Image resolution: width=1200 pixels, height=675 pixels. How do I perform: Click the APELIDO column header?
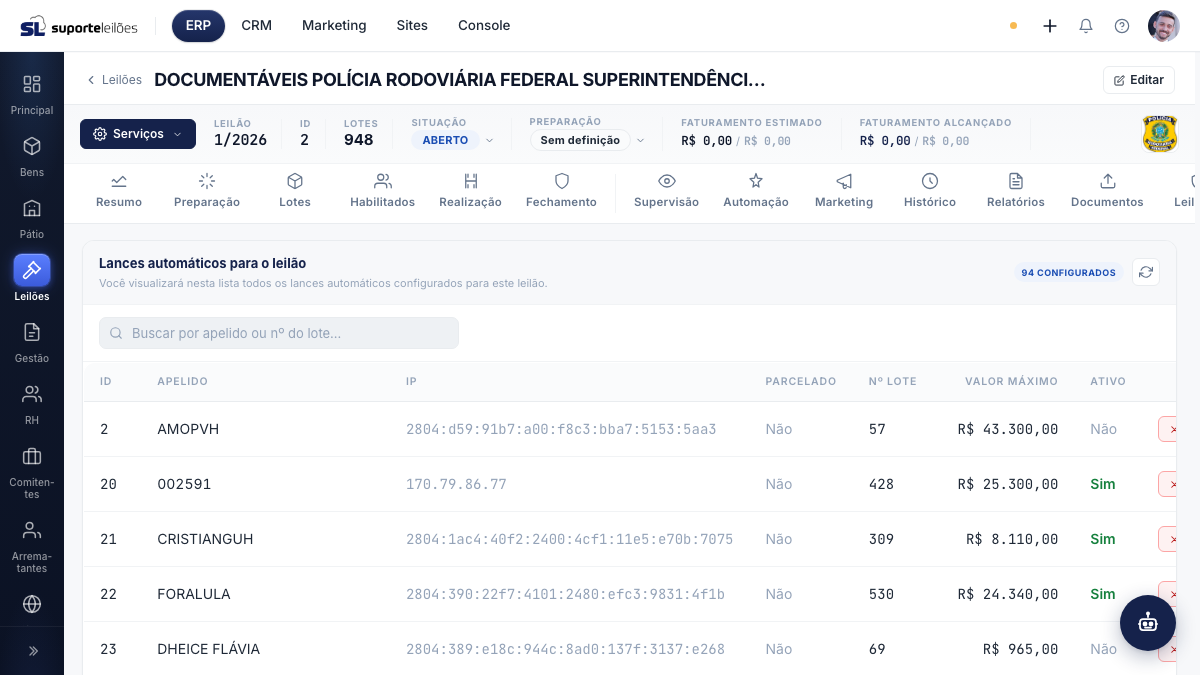point(183,381)
